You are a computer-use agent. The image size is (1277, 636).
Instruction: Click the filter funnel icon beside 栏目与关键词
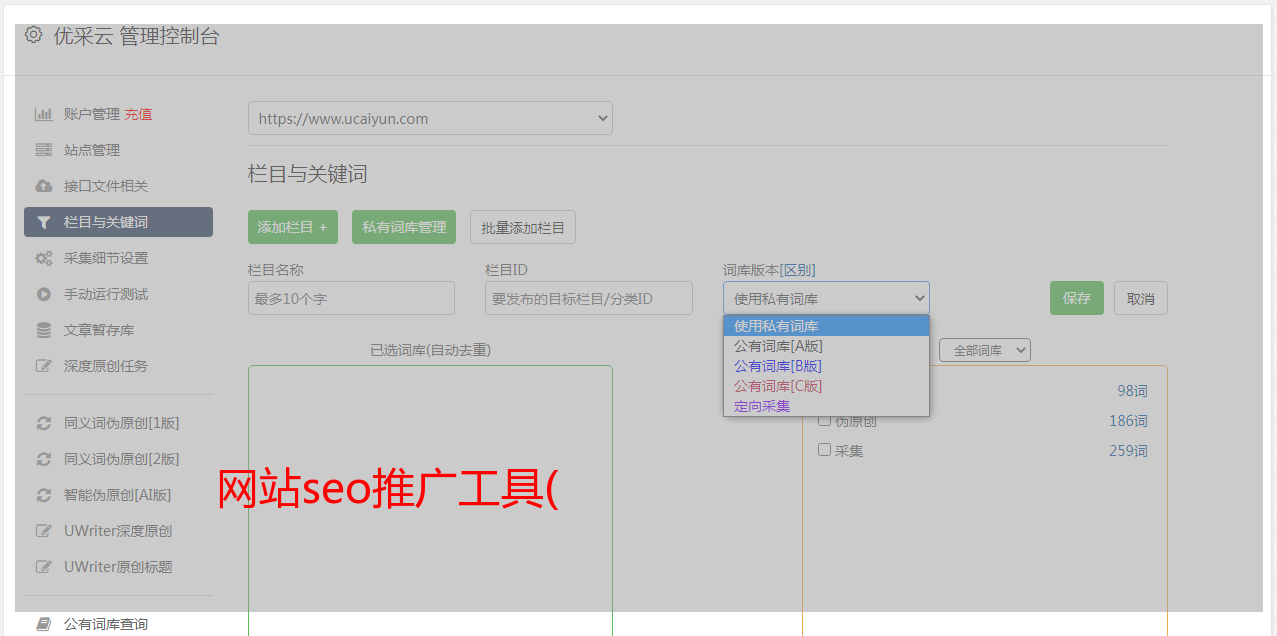(44, 222)
